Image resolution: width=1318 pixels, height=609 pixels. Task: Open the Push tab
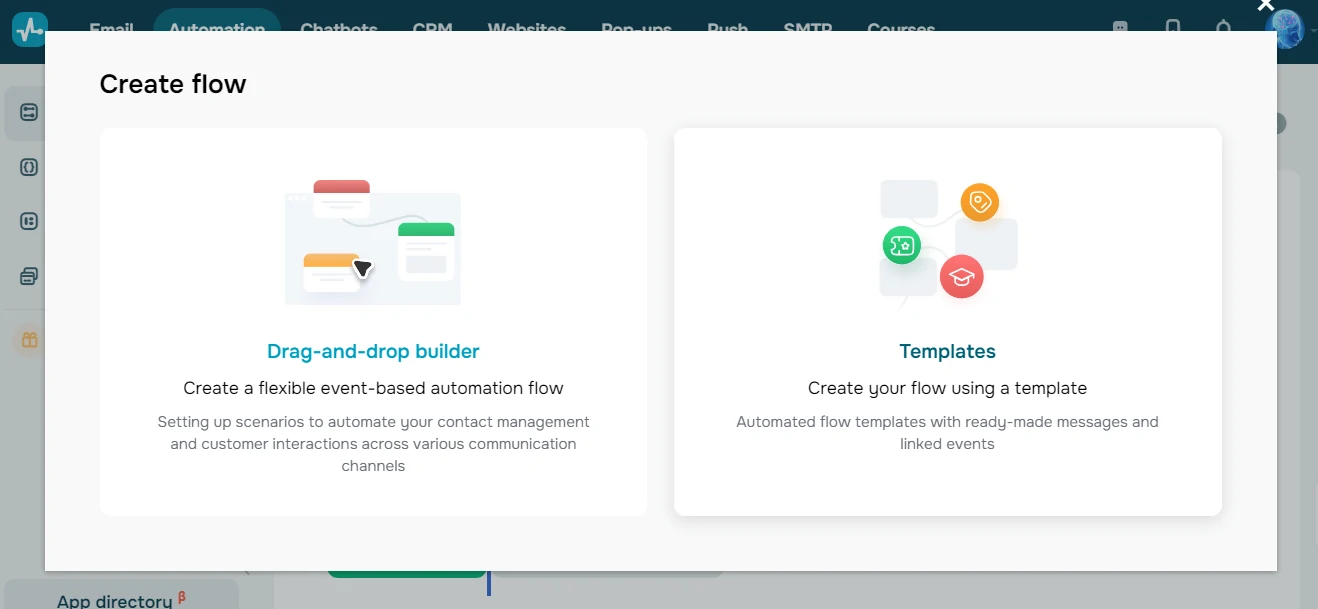(x=727, y=29)
